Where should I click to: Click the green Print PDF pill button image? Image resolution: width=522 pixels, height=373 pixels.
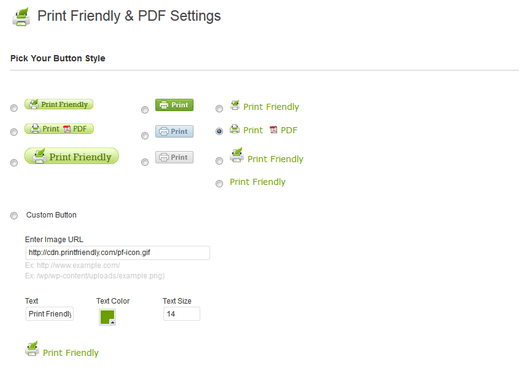point(59,129)
